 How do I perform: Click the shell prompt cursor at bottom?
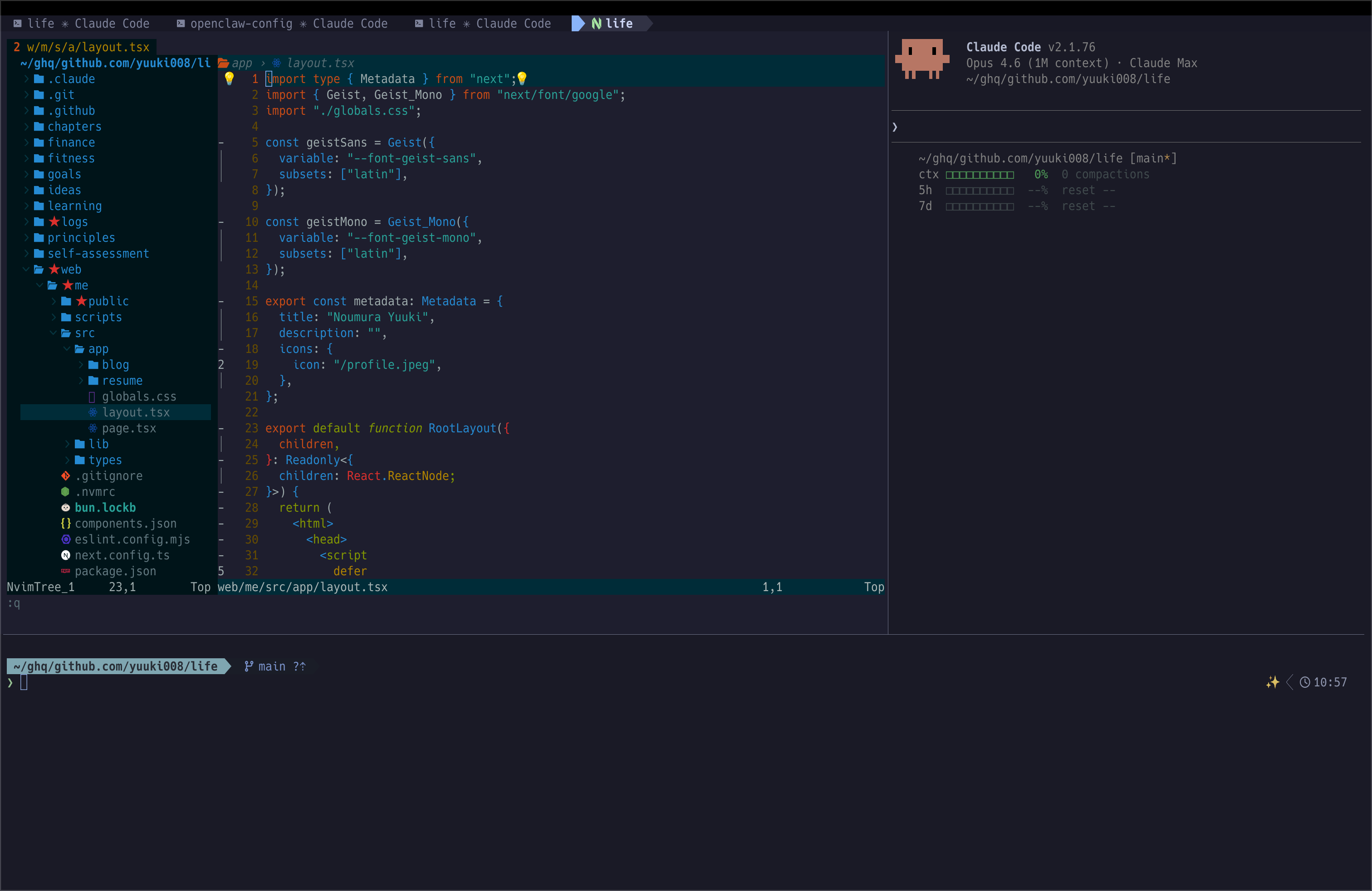pos(24,682)
